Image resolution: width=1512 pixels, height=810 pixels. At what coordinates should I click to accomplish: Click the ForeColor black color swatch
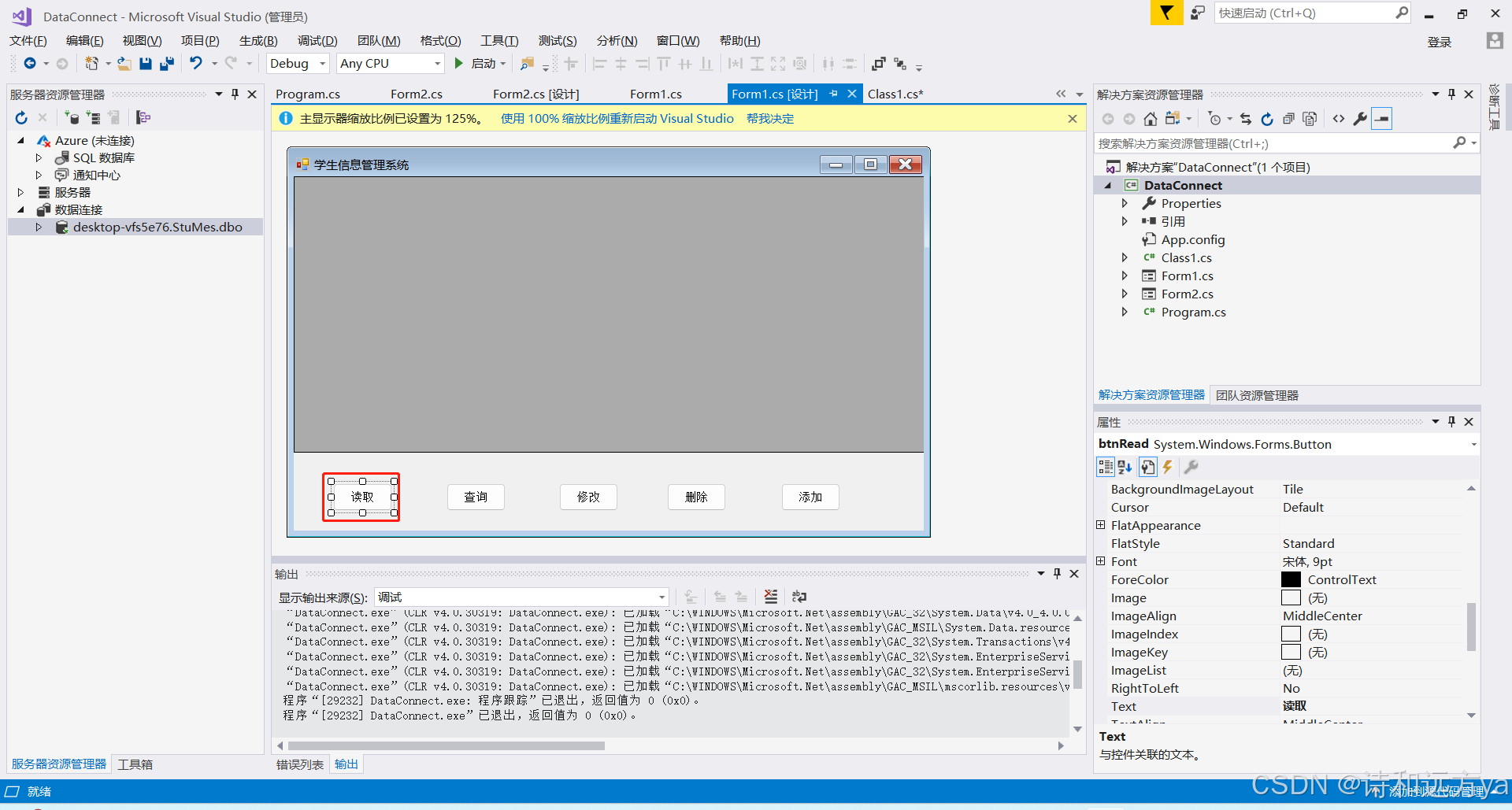(x=1291, y=580)
